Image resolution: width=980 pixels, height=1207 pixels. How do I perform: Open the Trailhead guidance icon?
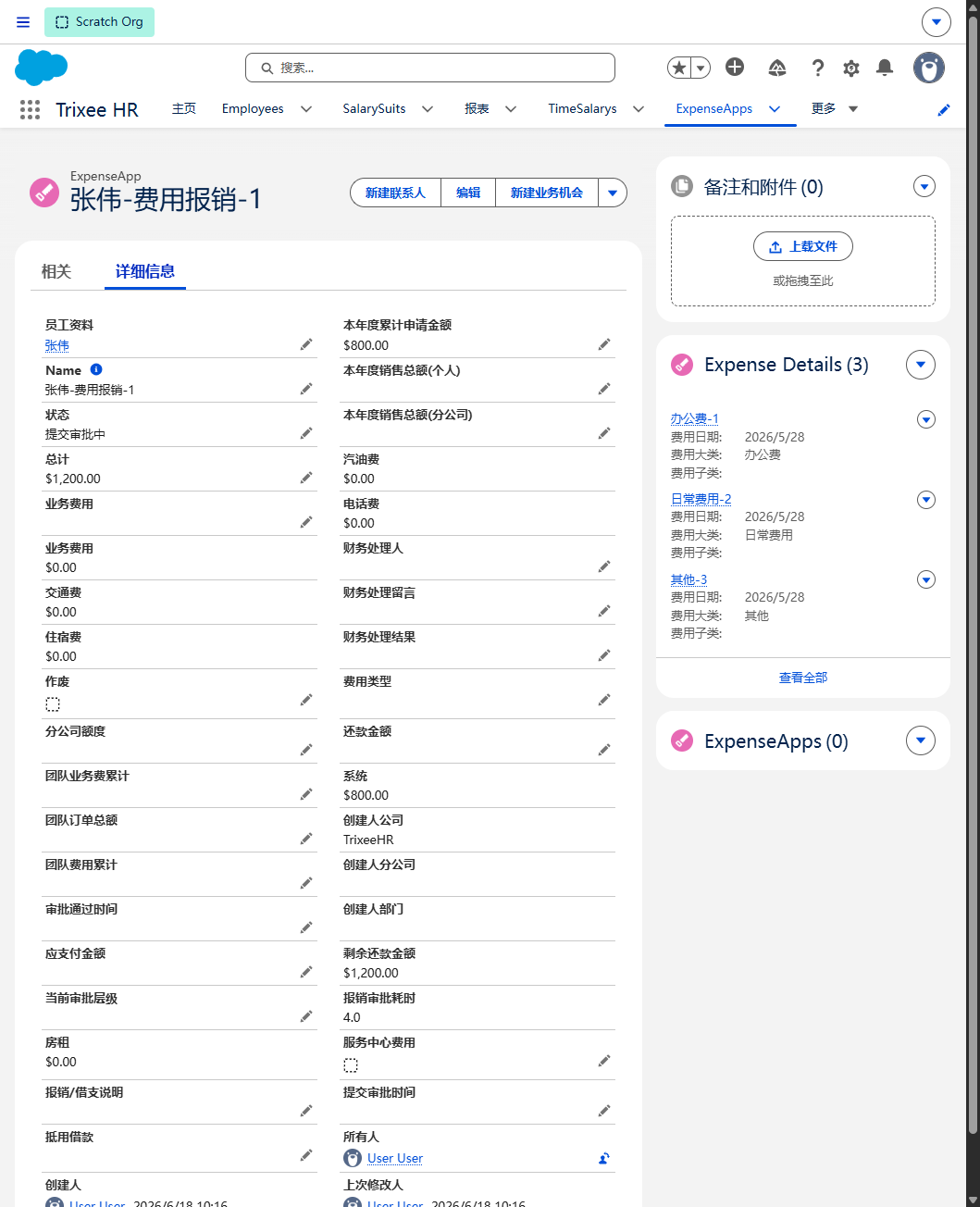[777, 68]
